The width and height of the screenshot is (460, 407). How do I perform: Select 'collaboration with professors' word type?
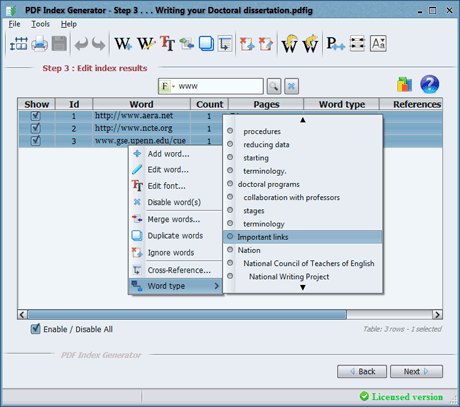click(303, 197)
